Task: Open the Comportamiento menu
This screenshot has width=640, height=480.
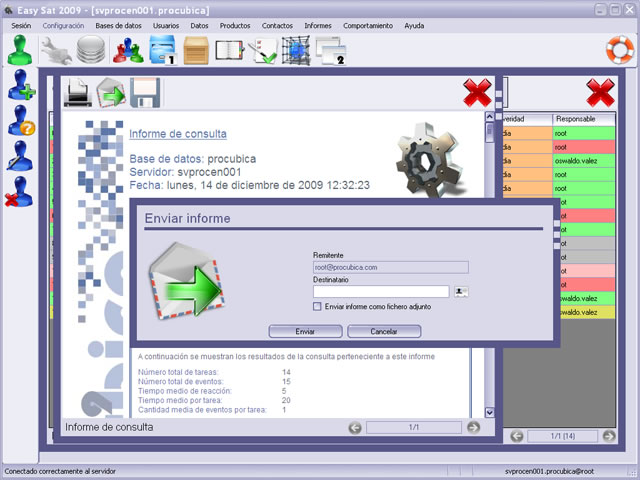Action: point(368,26)
